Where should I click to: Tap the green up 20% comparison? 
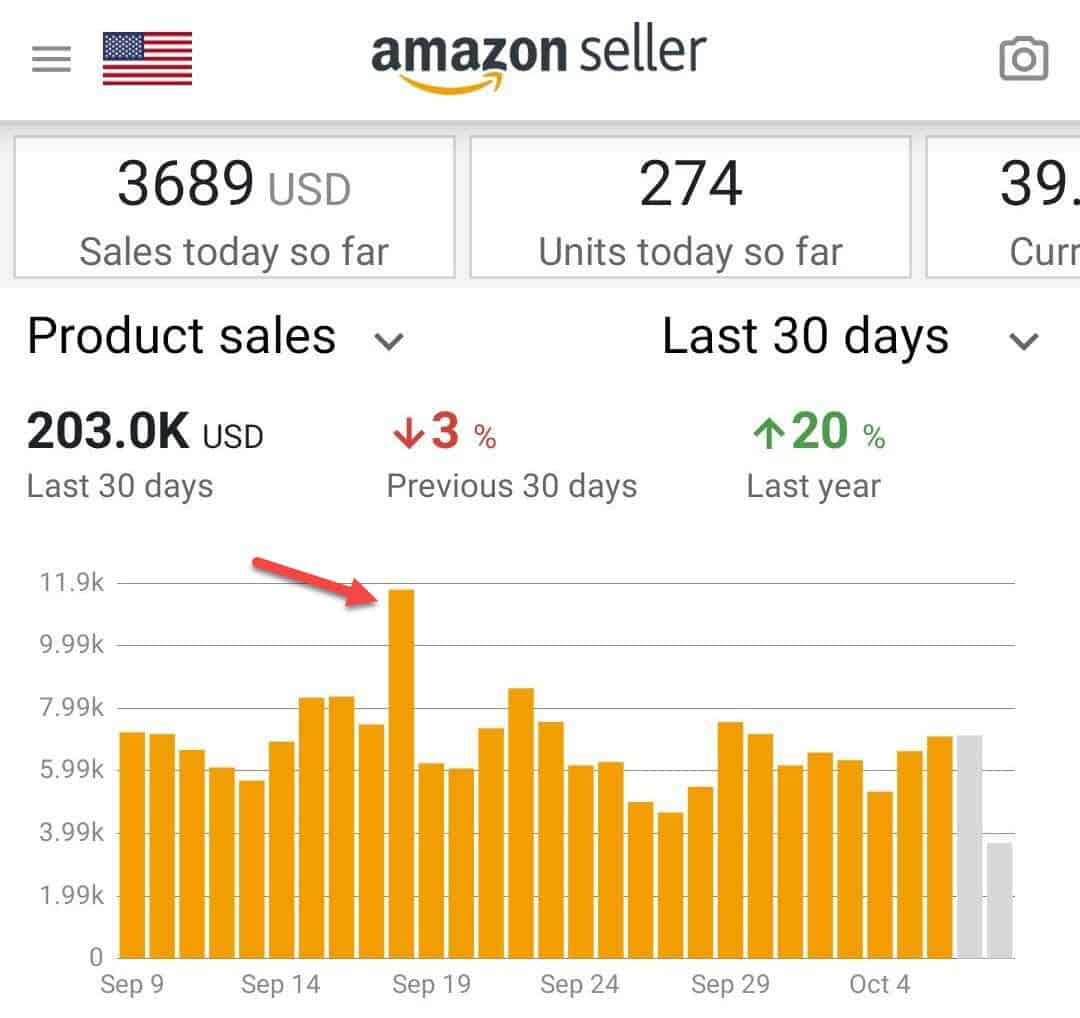pos(818,434)
